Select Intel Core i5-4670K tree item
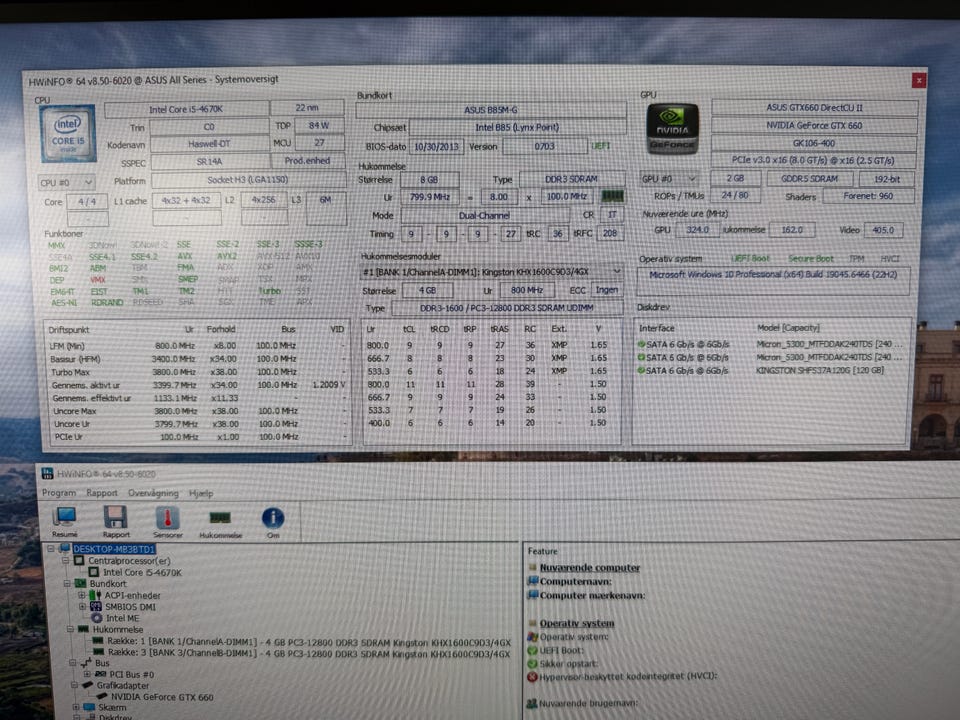Image resolution: width=960 pixels, height=720 pixels. tap(142, 572)
